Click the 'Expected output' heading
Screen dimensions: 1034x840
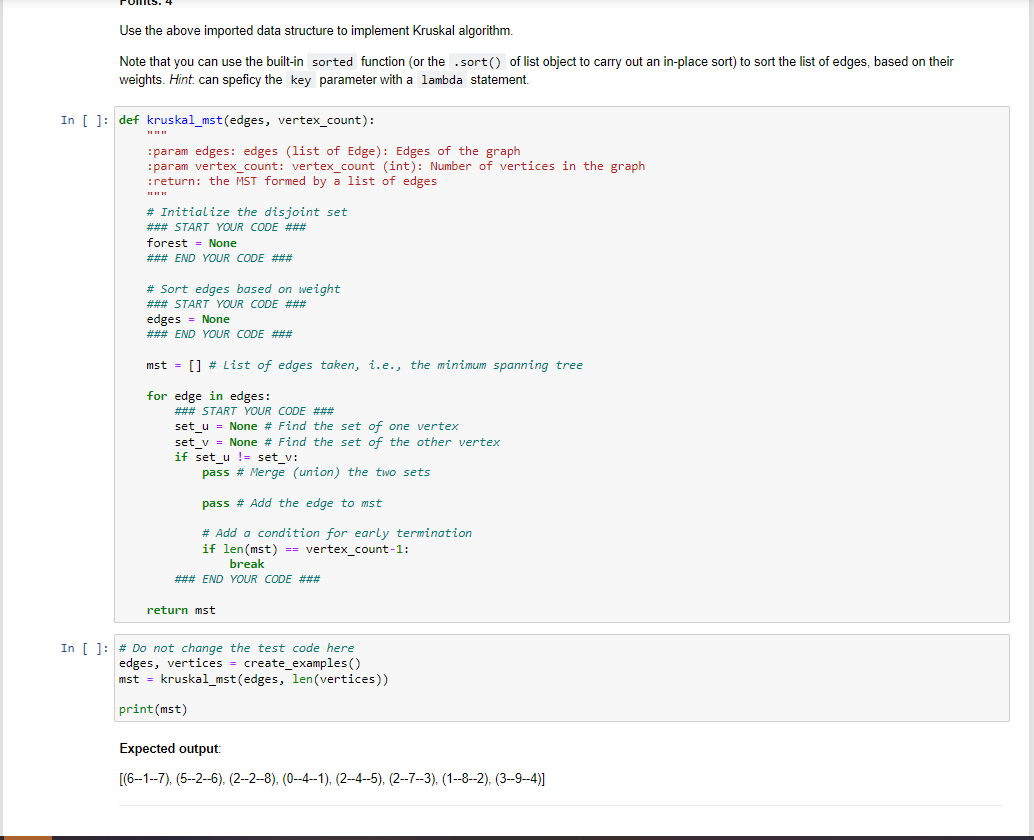click(x=170, y=748)
